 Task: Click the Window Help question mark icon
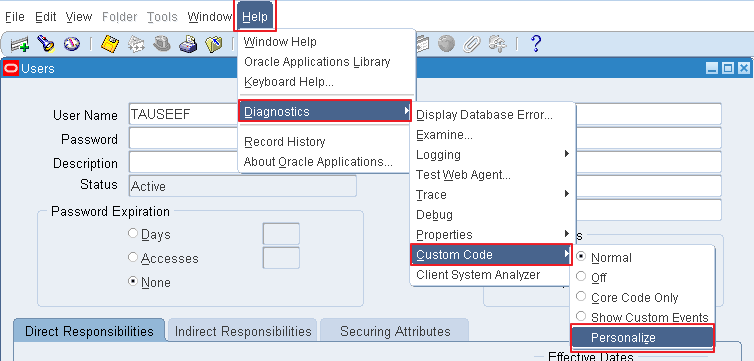pos(535,44)
